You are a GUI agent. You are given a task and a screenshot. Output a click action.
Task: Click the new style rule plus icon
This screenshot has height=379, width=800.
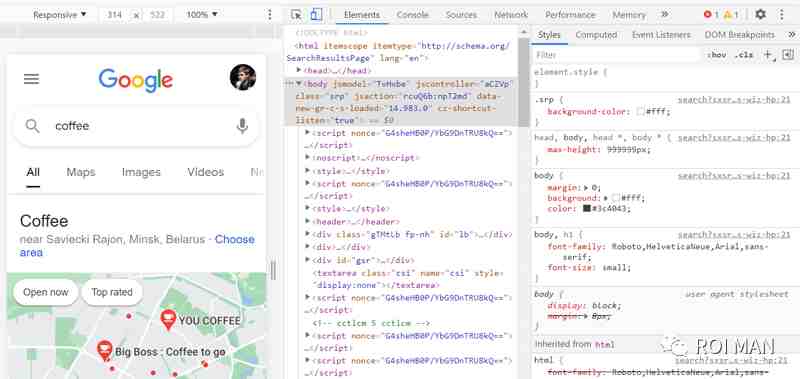(x=769, y=55)
